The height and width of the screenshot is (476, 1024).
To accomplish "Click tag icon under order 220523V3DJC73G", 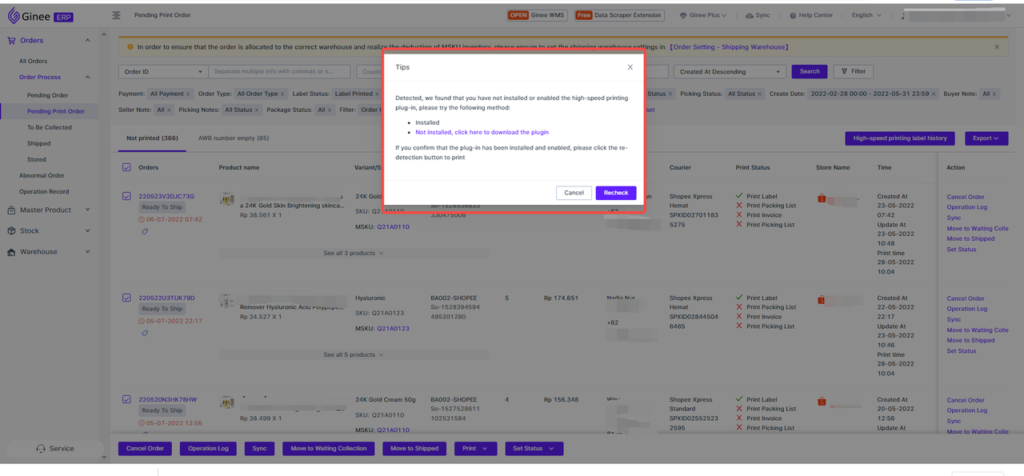I will [x=145, y=231].
